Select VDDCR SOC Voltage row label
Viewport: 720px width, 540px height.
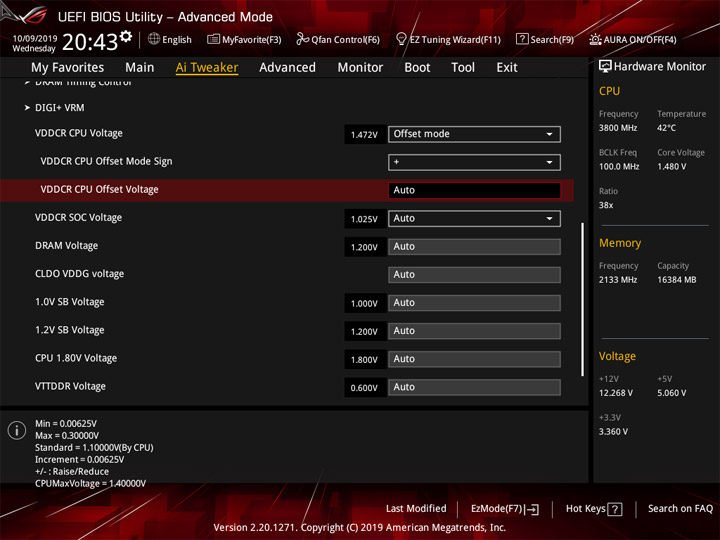(x=79, y=218)
